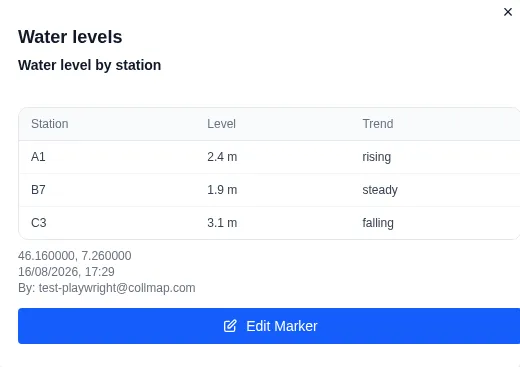This screenshot has height=367, width=520.
Task: Select the Trend column header
Action: (x=378, y=124)
